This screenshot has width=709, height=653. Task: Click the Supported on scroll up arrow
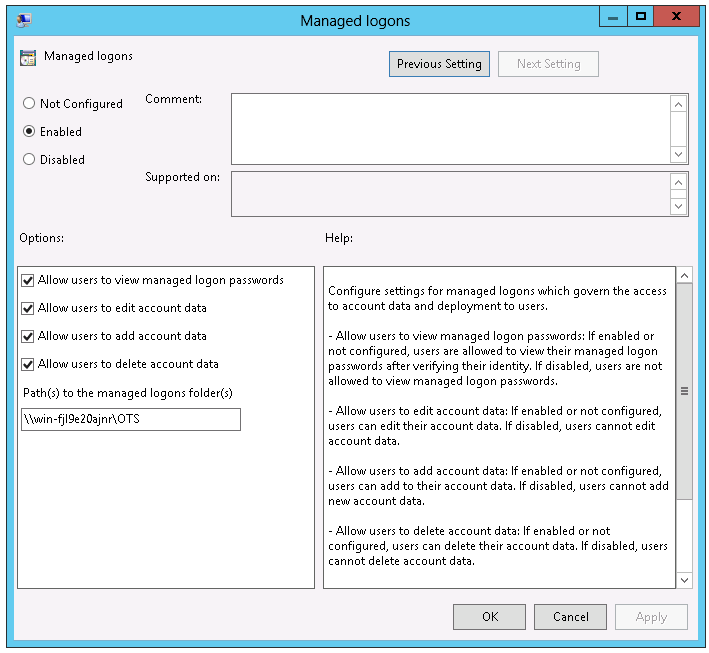coord(679,183)
